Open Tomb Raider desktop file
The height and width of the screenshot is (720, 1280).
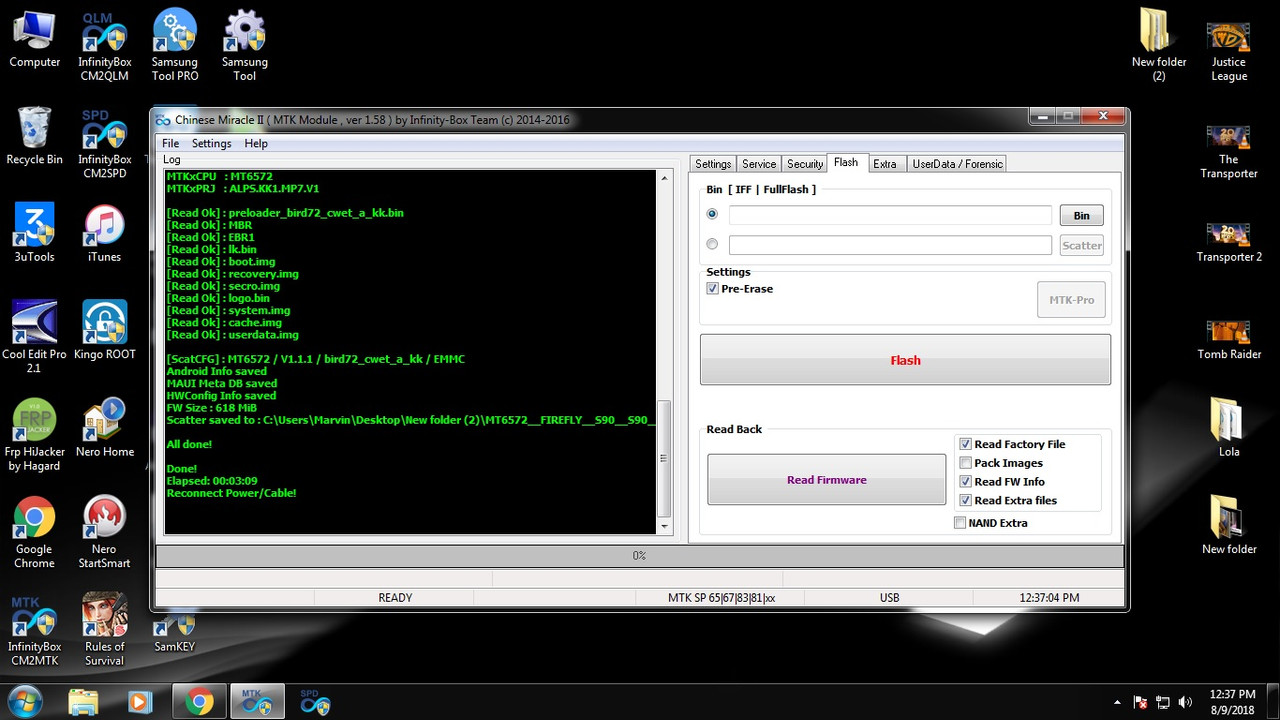(1229, 340)
